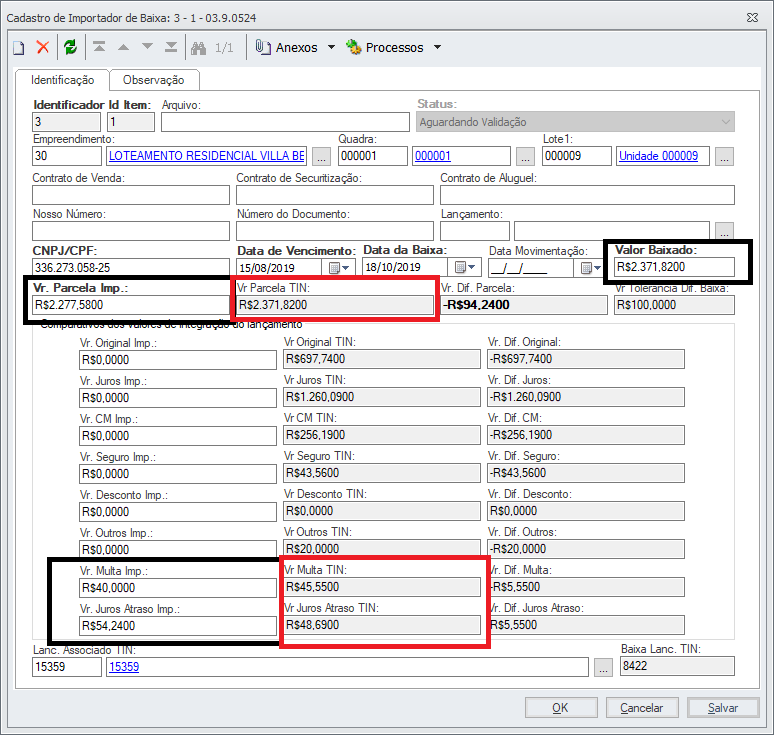Click the Vr. Seguro Imp. field
Screen dimensions: 774x735
click(x=178, y=474)
